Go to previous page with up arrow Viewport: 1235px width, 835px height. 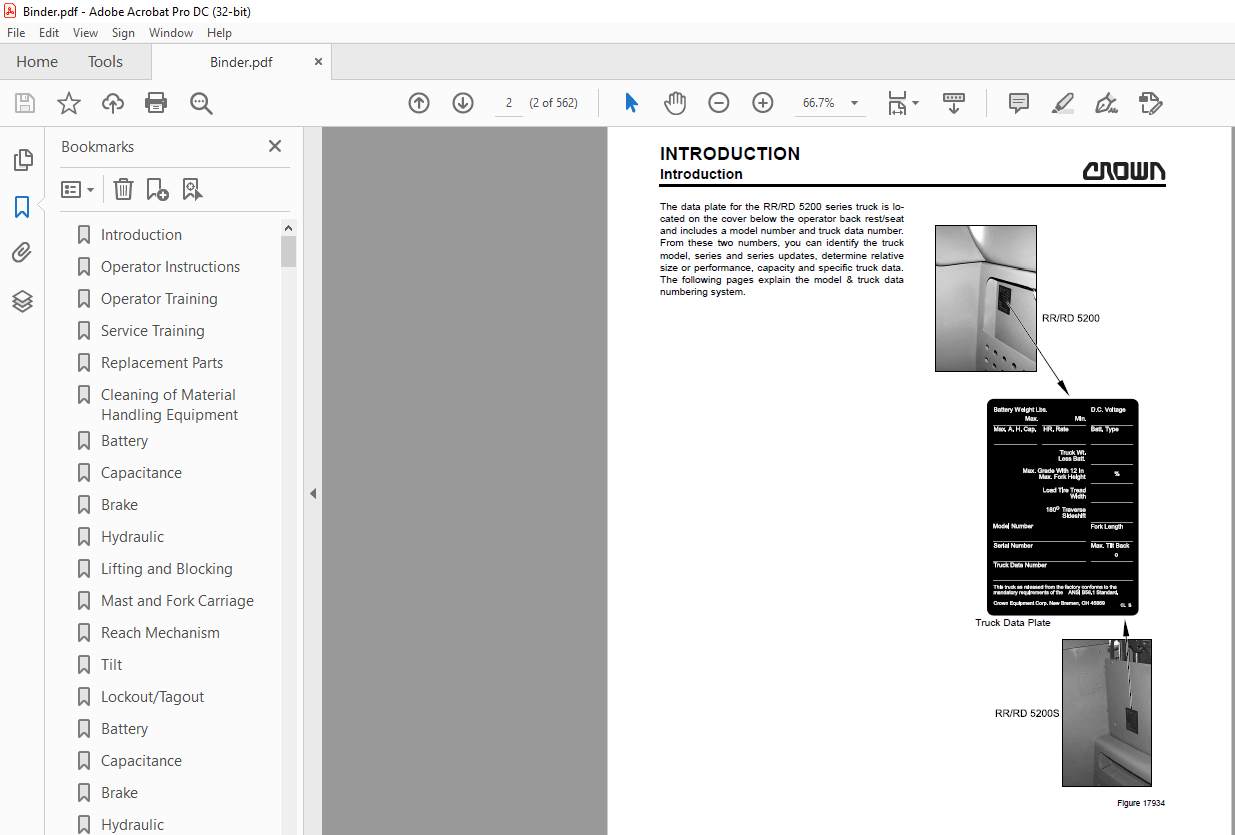[419, 103]
